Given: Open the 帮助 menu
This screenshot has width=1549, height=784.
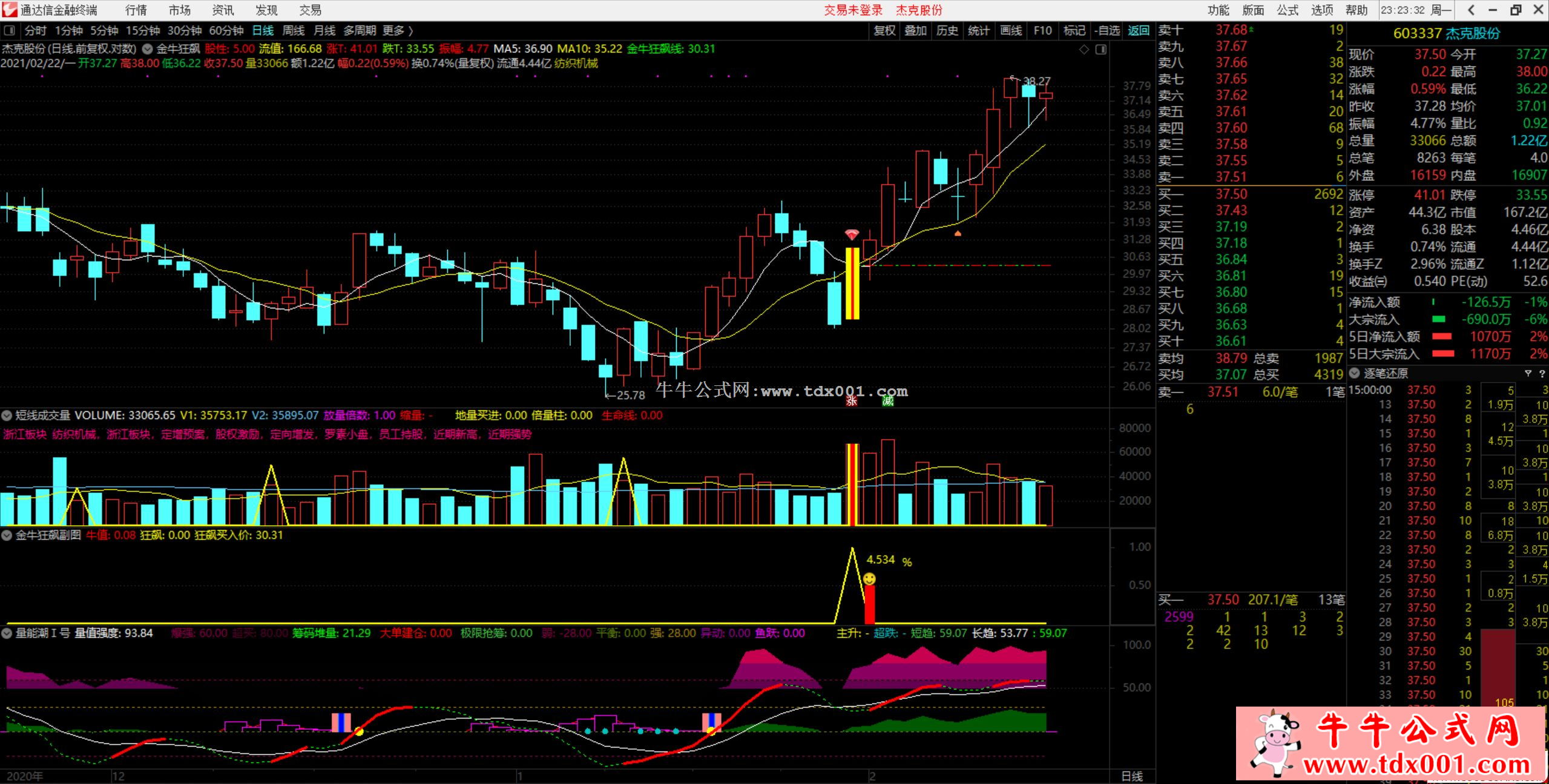Looking at the screenshot, I should coord(1357,10).
